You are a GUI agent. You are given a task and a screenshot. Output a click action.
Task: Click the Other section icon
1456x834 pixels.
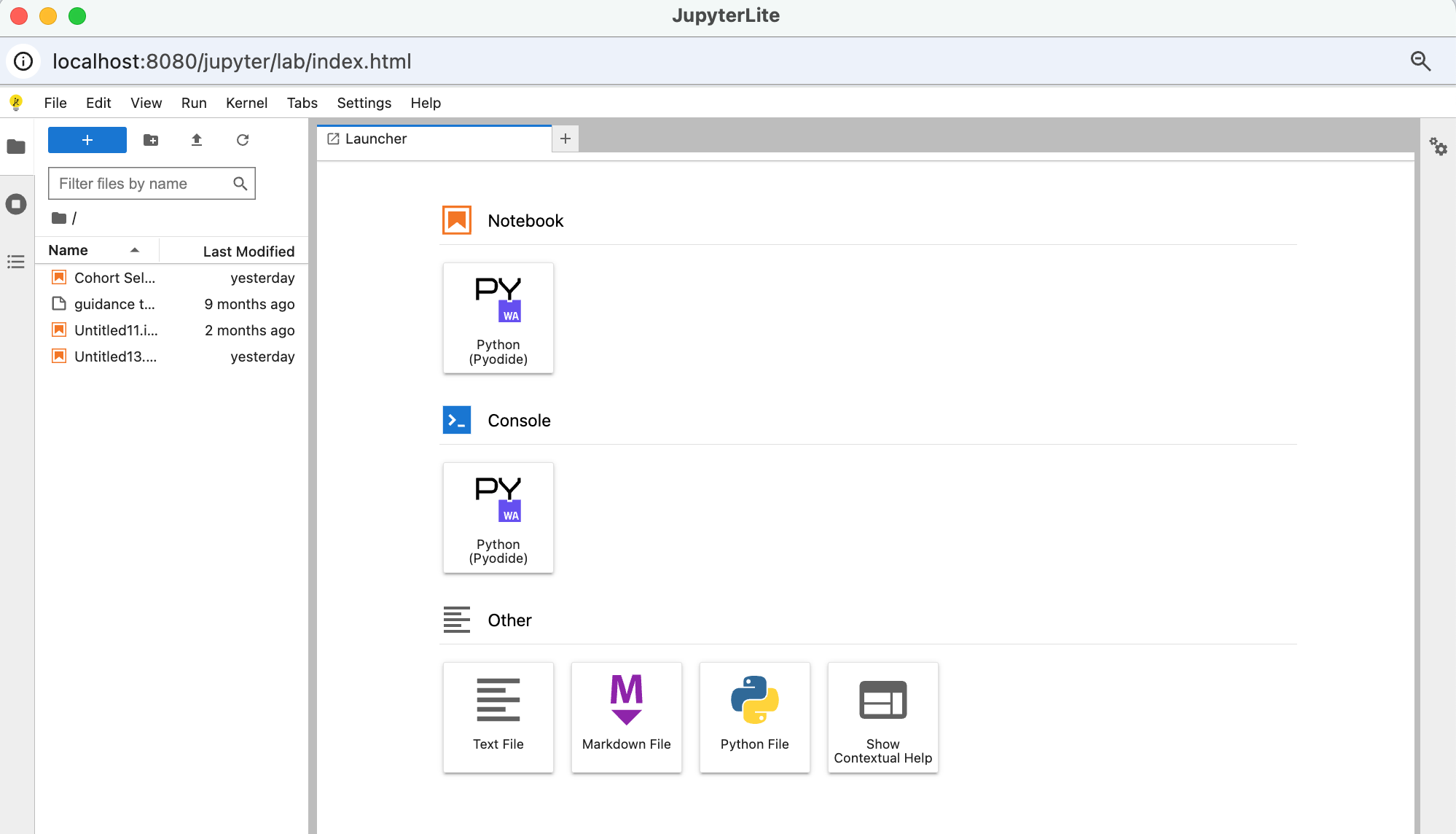coord(457,620)
